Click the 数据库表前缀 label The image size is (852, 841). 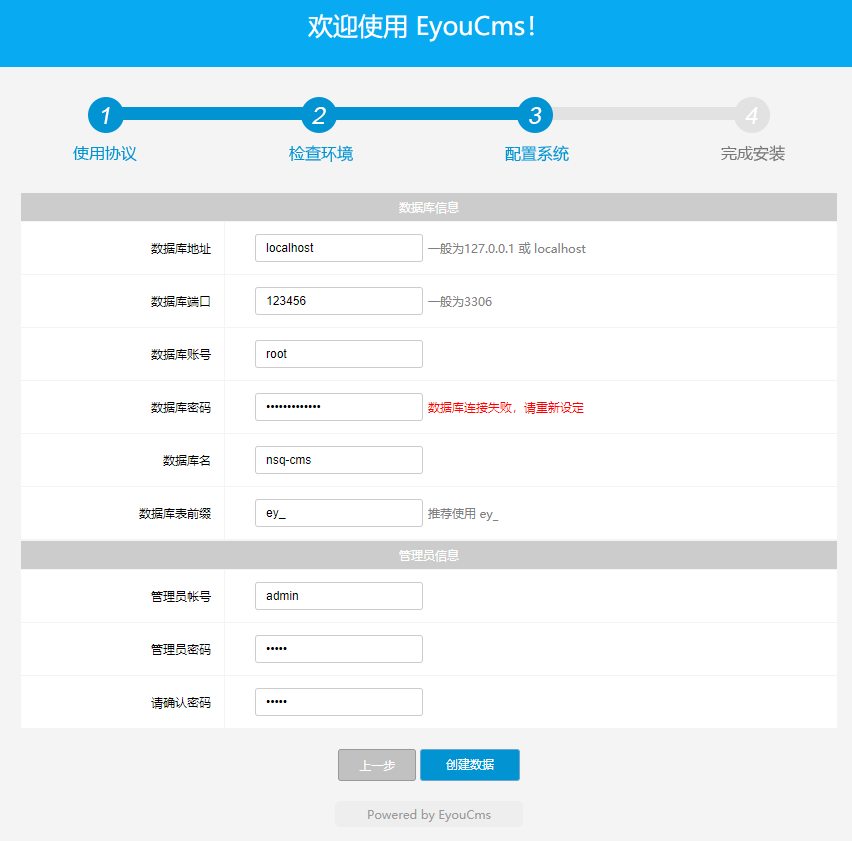(174, 513)
